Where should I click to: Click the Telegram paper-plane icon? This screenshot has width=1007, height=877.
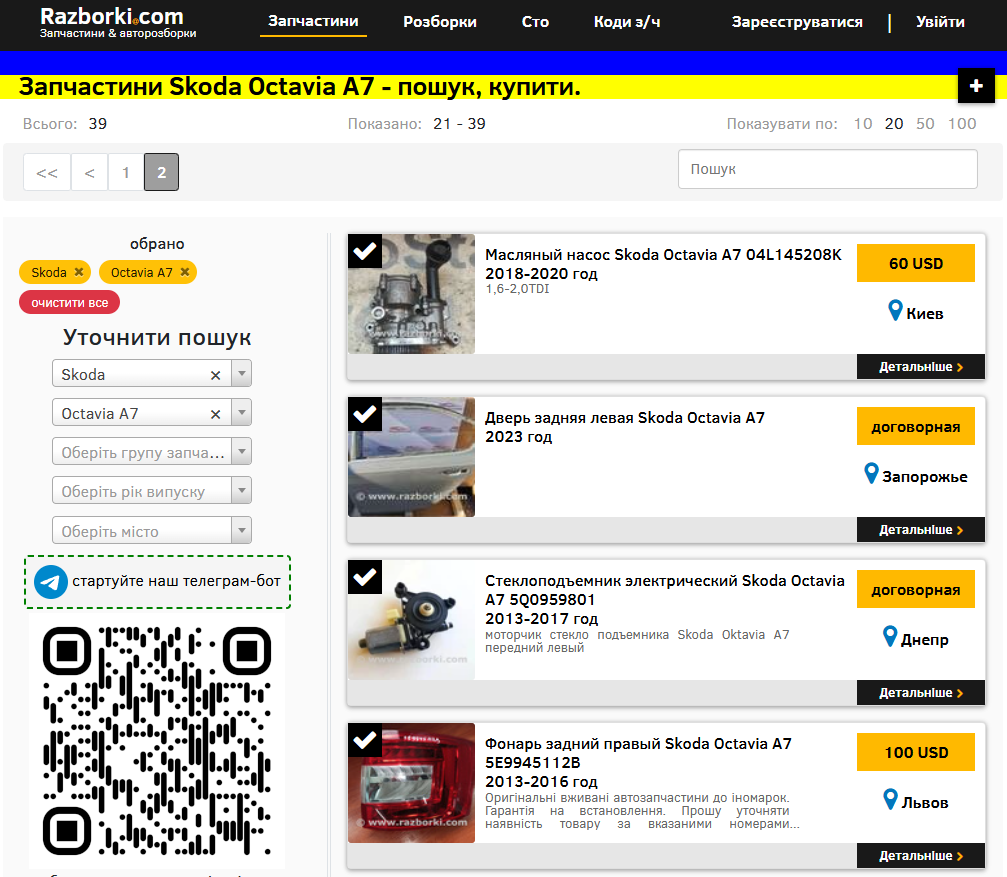point(51,582)
